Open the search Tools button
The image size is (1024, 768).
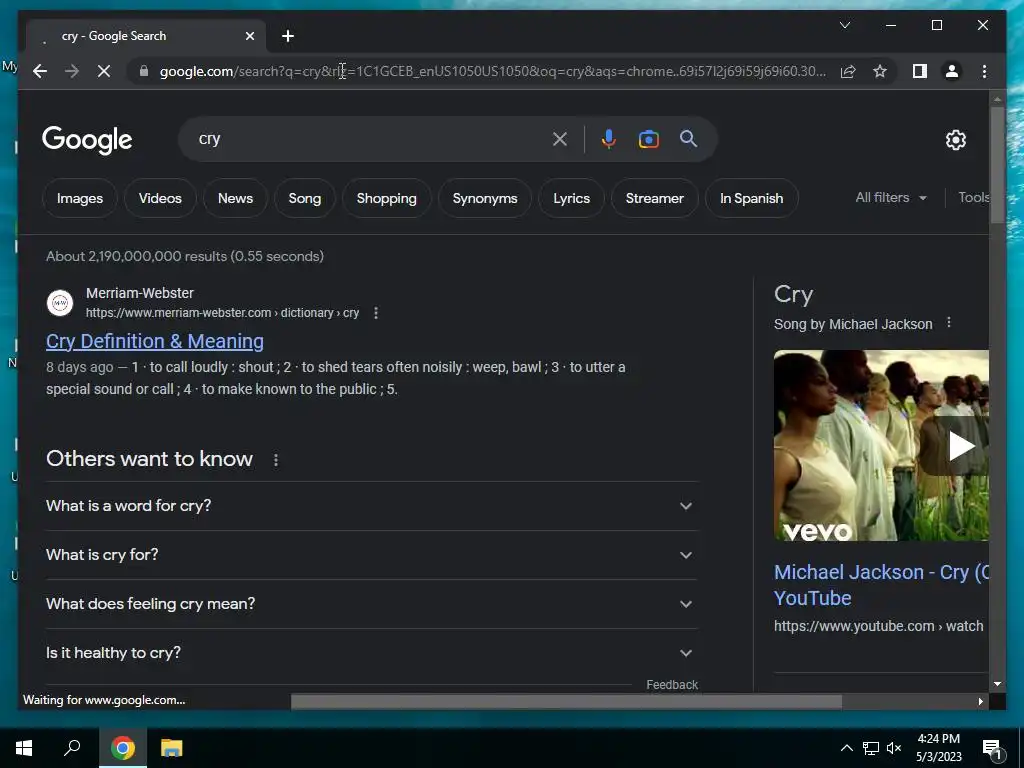point(973,197)
